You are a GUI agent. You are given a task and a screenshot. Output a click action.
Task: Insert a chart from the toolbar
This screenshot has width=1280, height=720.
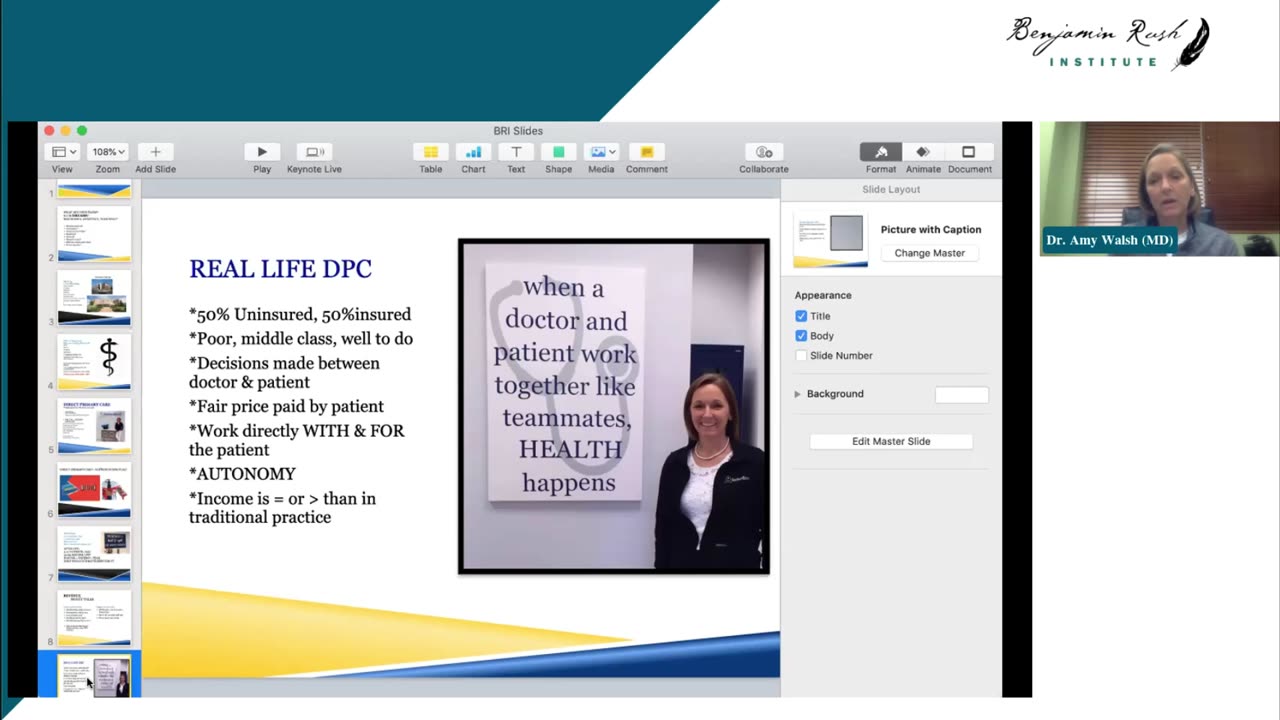(473, 152)
